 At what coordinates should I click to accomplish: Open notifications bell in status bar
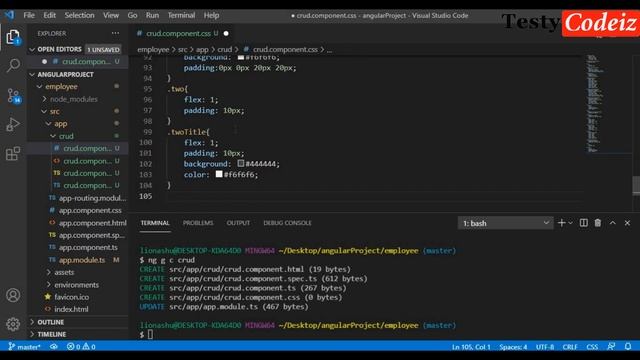click(x=628, y=347)
